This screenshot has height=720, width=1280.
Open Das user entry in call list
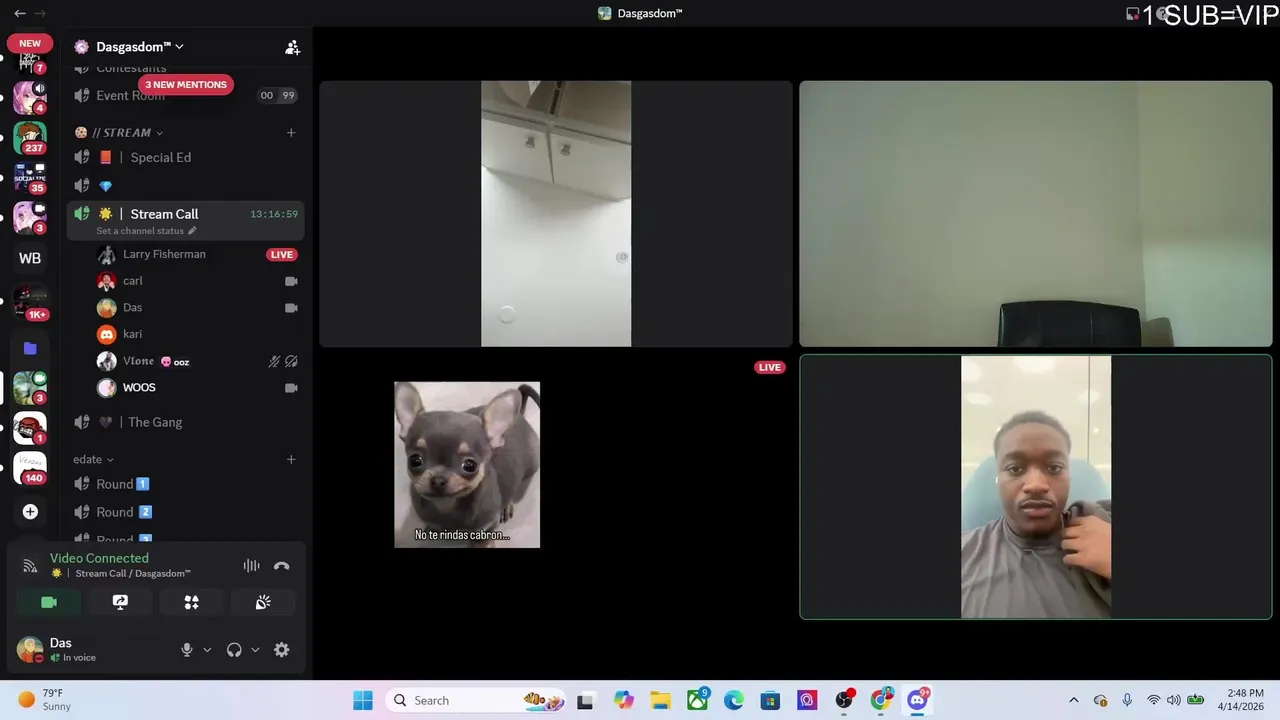tap(198, 308)
